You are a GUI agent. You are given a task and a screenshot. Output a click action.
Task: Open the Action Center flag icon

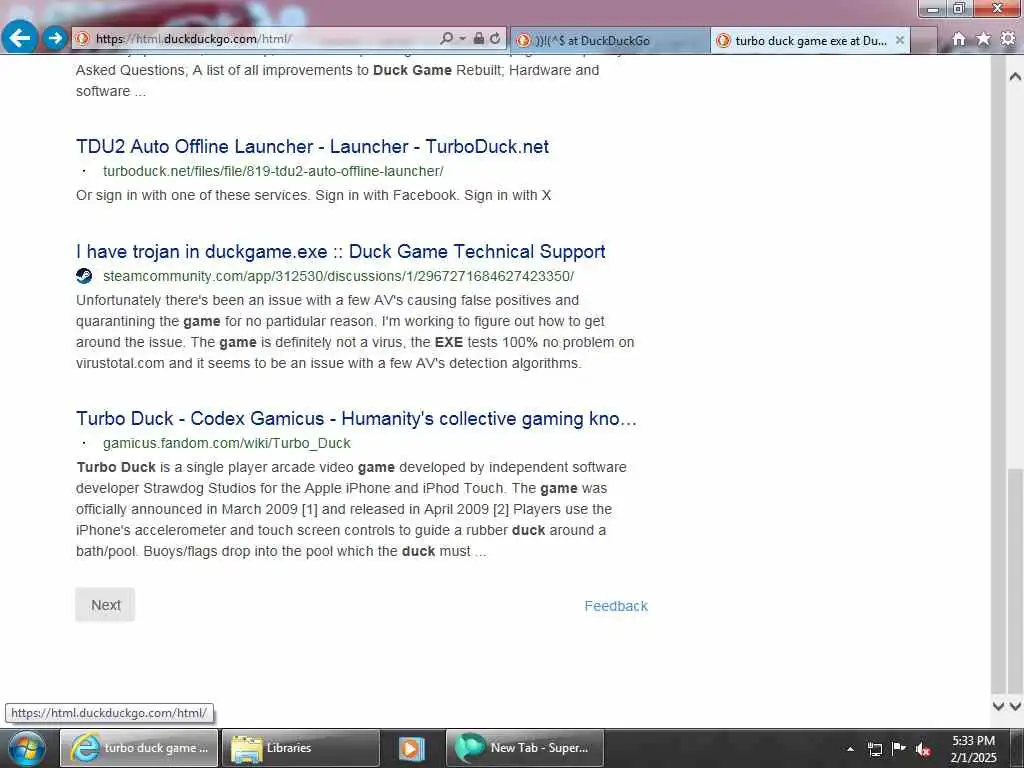point(899,748)
